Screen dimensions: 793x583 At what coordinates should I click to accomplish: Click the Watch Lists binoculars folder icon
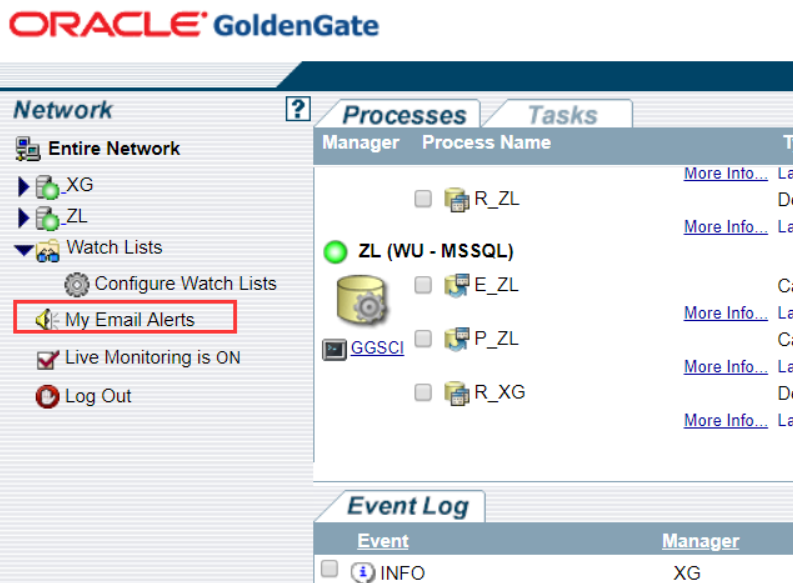(48, 250)
